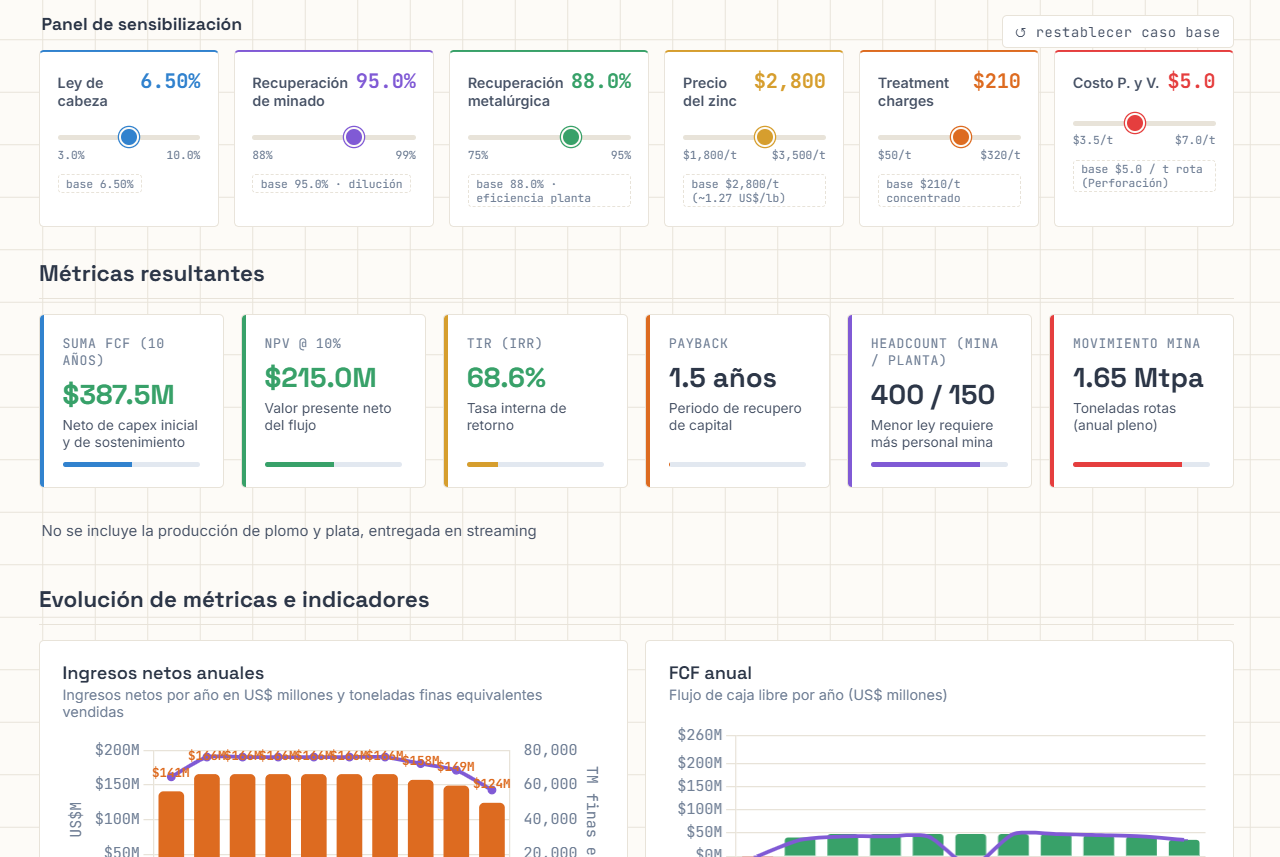Click the Métricas resultantes heading
Image resolution: width=1280 pixels, height=857 pixels.
pyautogui.click(x=152, y=273)
